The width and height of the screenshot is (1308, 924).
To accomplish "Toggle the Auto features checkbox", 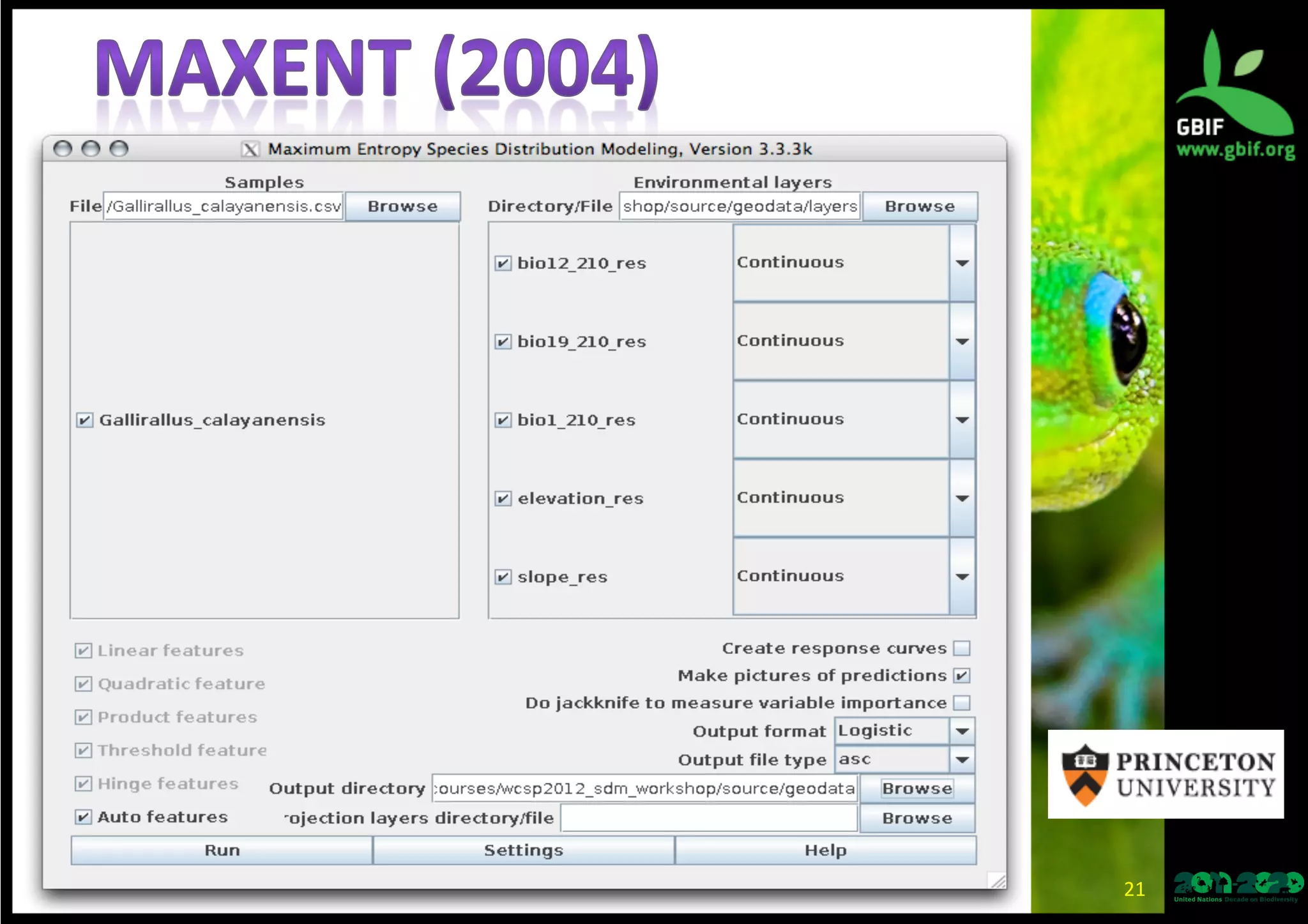I will coord(83,817).
